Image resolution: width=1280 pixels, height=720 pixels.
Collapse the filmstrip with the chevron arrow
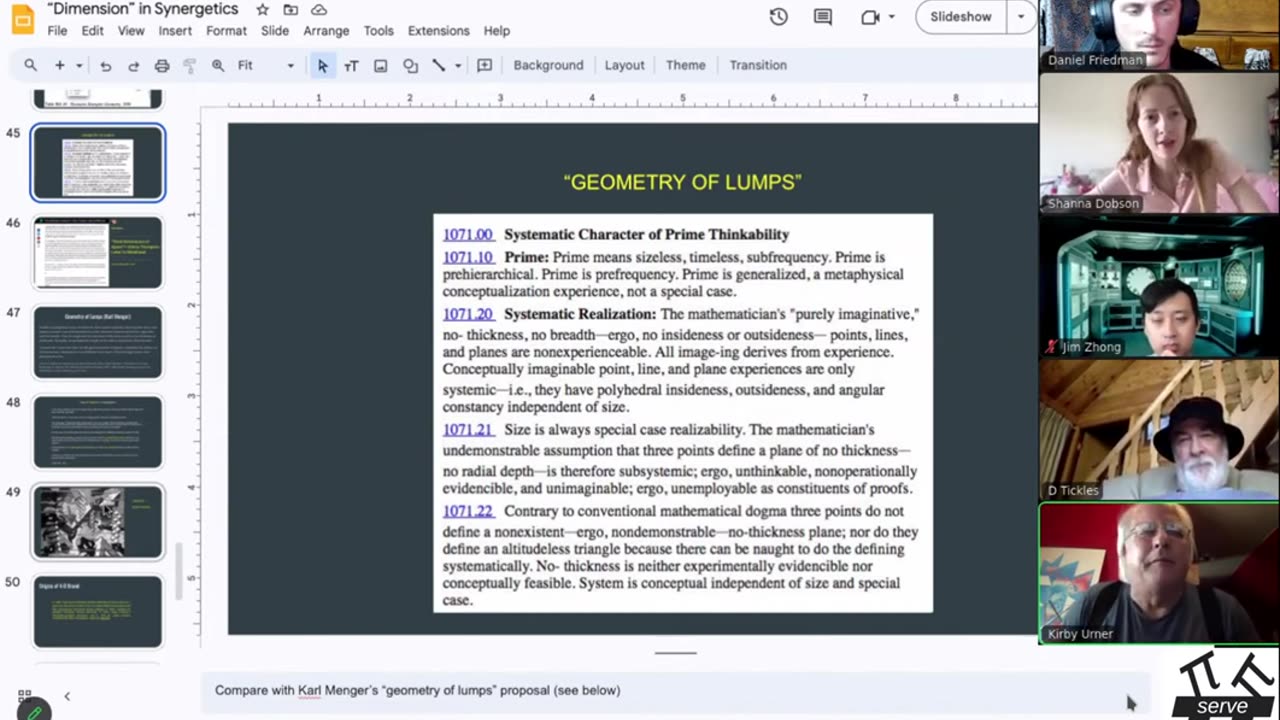[x=67, y=696]
